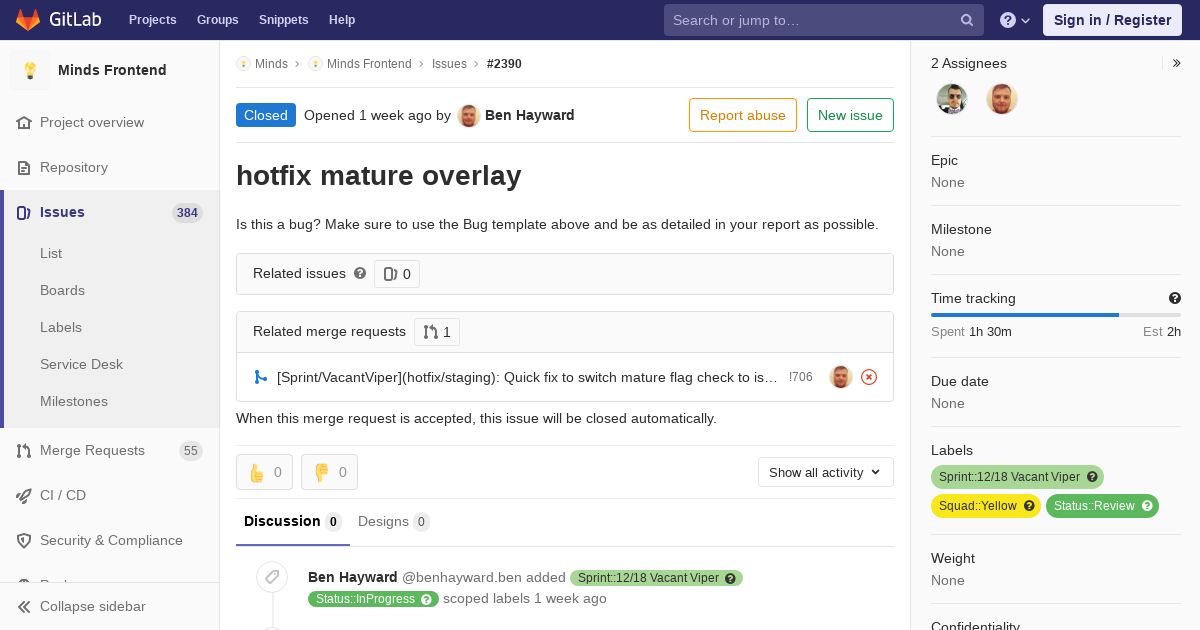Open Help in the navbar
The width and height of the screenshot is (1200, 630).
[342, 20]
